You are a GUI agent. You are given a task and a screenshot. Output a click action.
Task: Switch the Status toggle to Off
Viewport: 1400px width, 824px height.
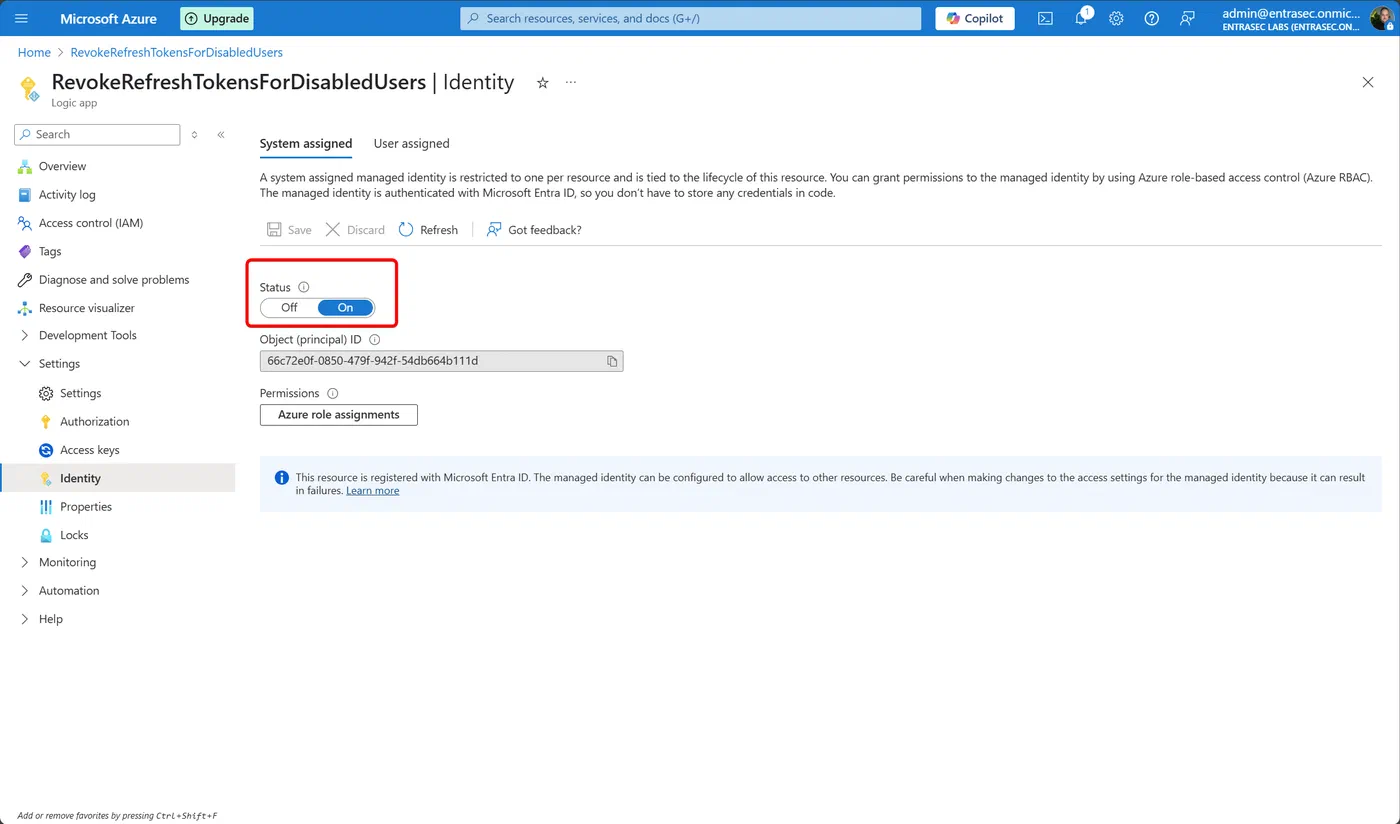289,308
